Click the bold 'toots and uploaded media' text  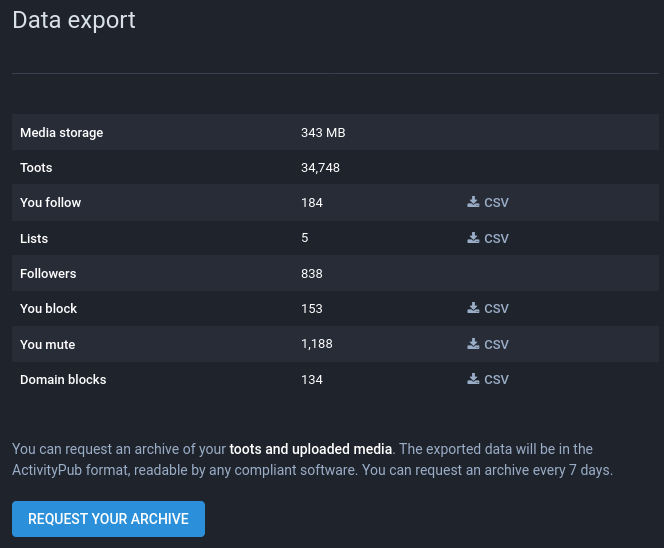coord(310,449)
